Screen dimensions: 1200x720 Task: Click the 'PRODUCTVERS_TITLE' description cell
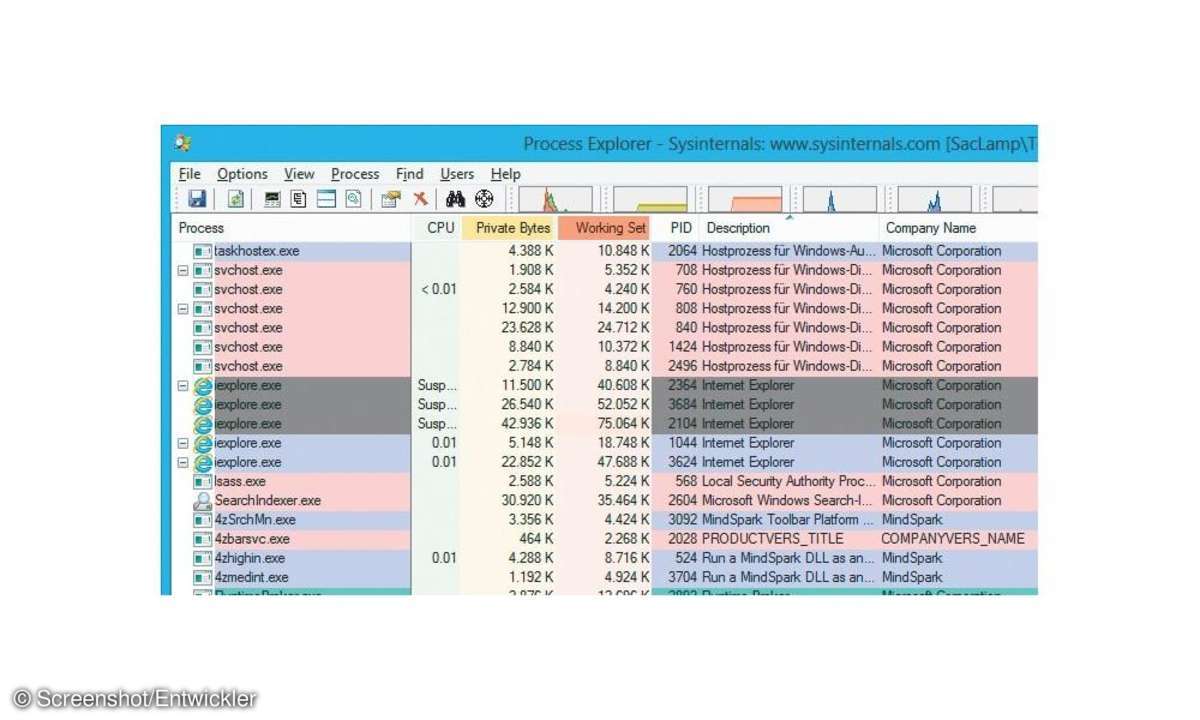point(772,539)
